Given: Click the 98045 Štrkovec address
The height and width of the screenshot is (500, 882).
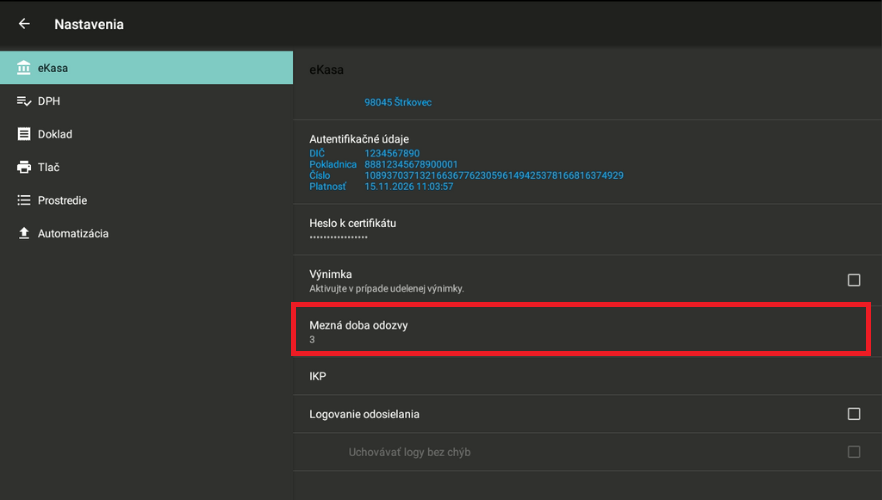Looking at the screenshot, I should 398,102.
